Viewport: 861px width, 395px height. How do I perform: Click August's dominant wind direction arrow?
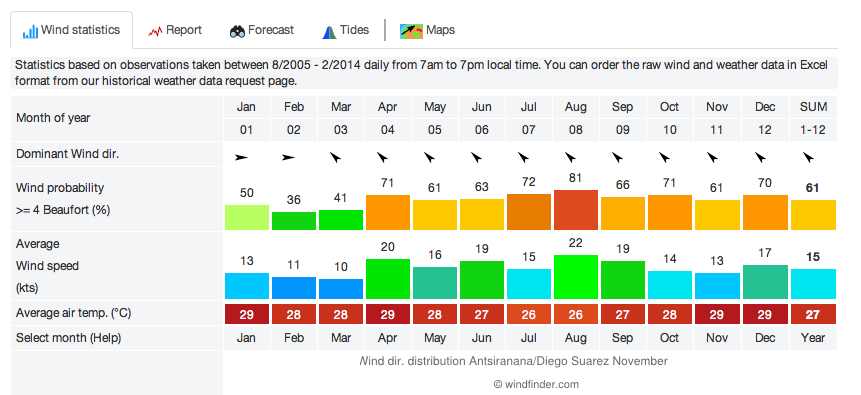(x=571, y=158)
